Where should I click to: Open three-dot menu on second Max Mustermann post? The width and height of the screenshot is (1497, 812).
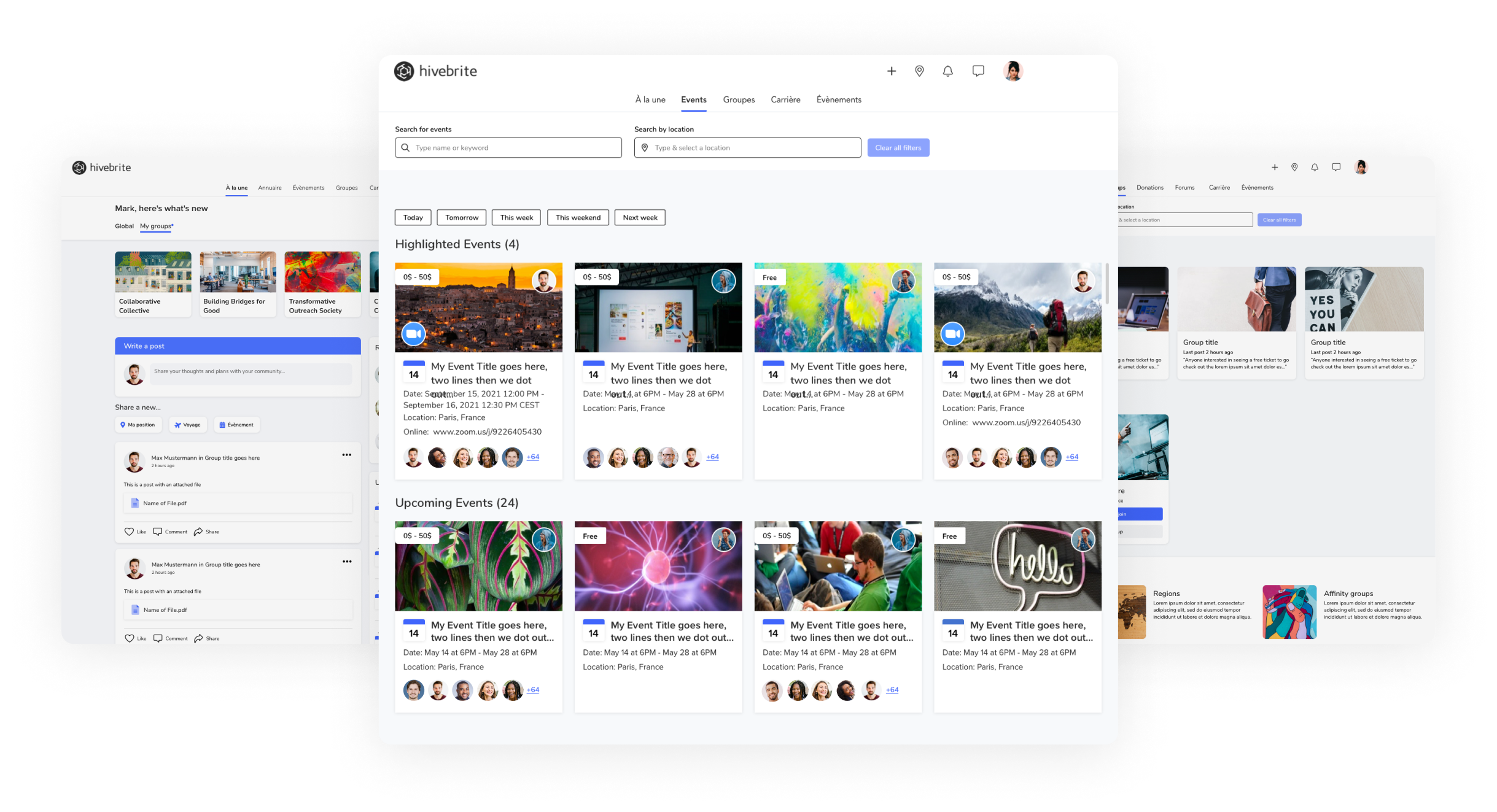coord(347,562)
